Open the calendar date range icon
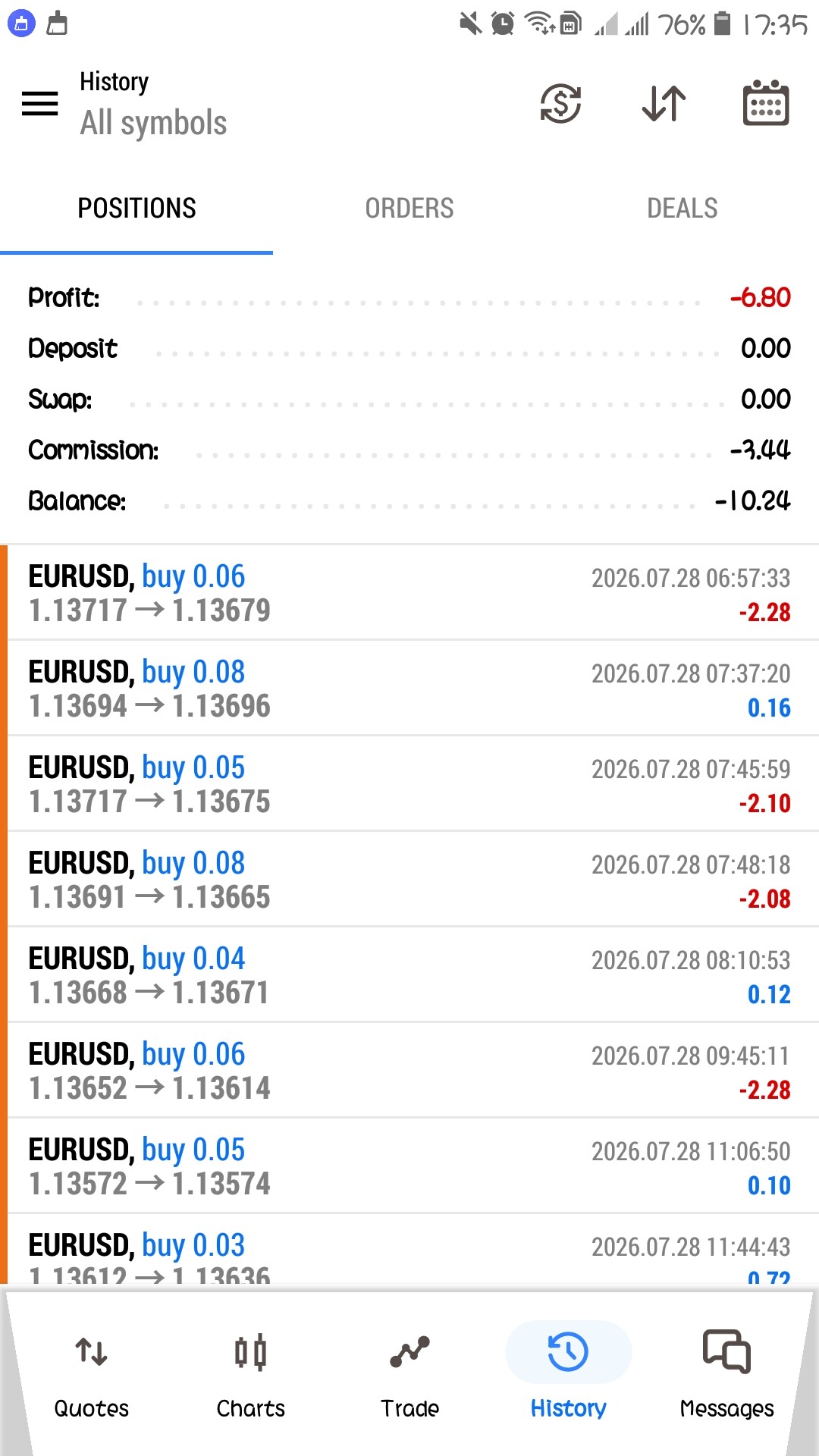Image resolution: width=819 pixels, height=1456 pixels. [765, 103]
